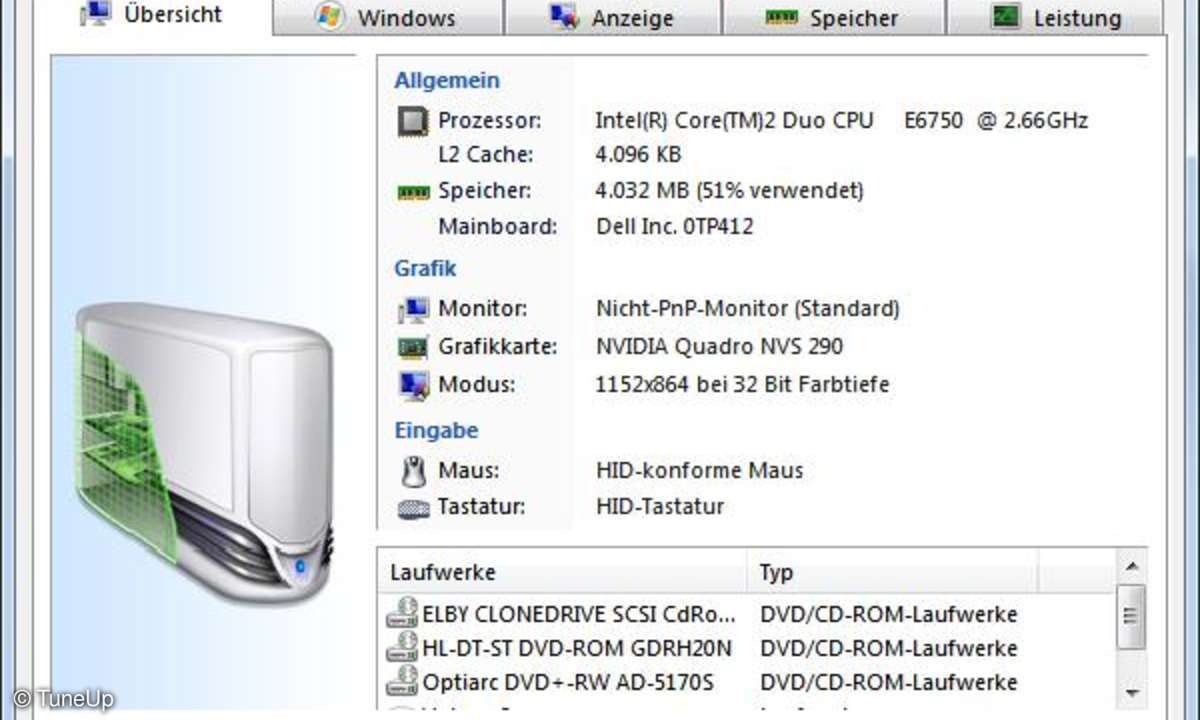Click the Mainboard: label
1200x720 pixels.
(x=497, y=226)
